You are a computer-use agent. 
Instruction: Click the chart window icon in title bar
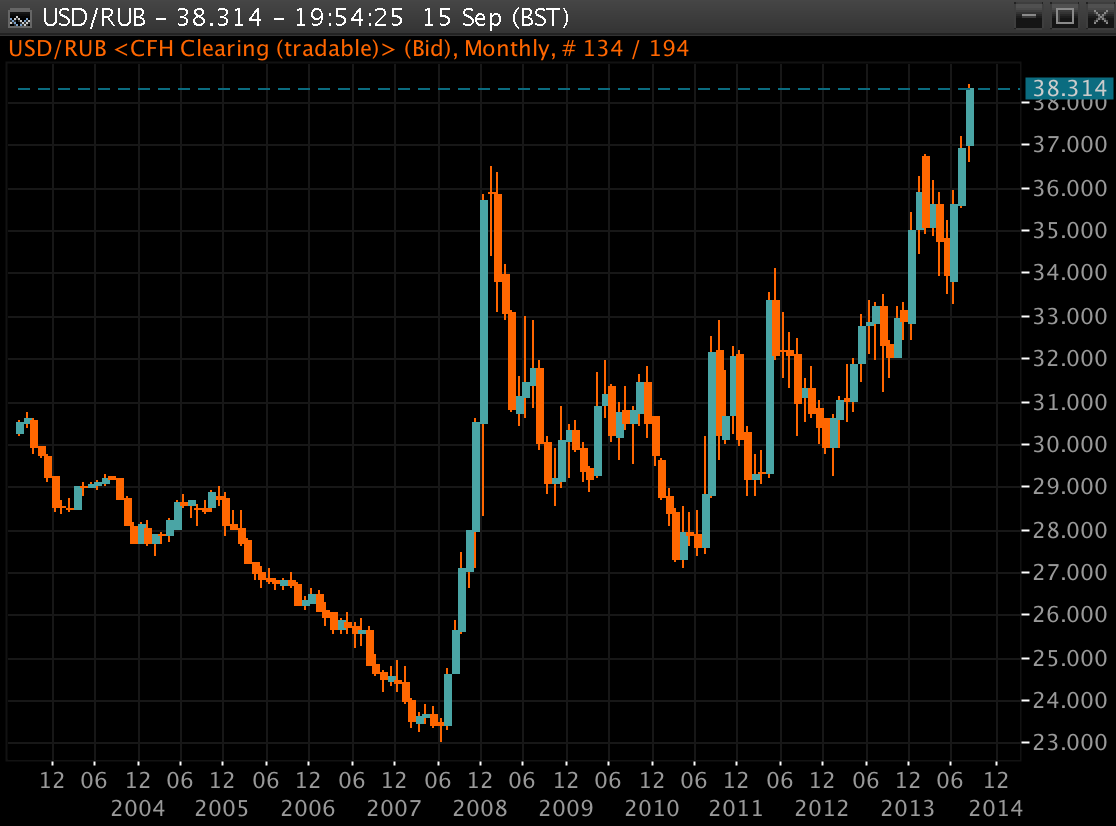coord(20,17)
